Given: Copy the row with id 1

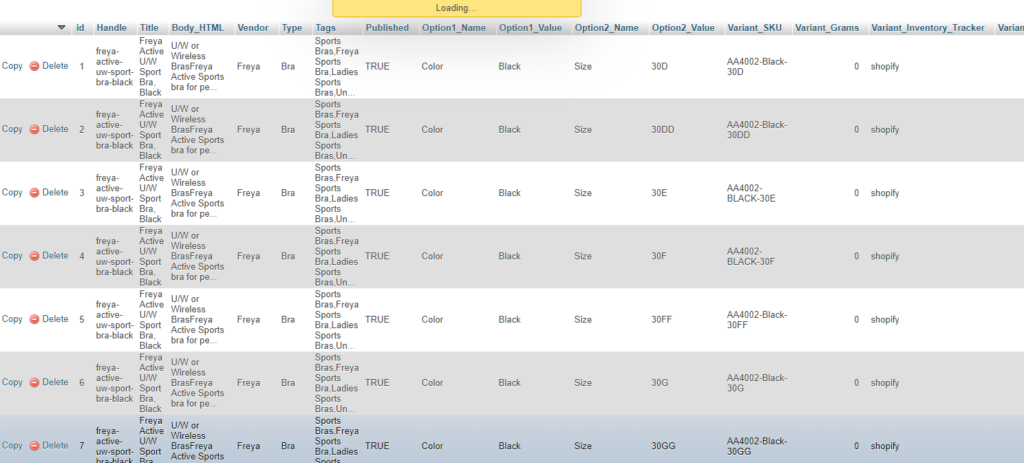Looking at the screenshot, I should pyautogui.click(x=12, y=66).
